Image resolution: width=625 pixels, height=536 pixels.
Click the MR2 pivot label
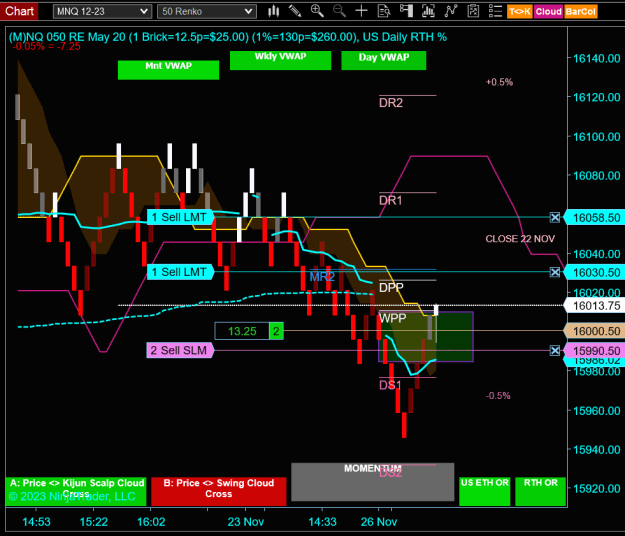pos(322,277)
